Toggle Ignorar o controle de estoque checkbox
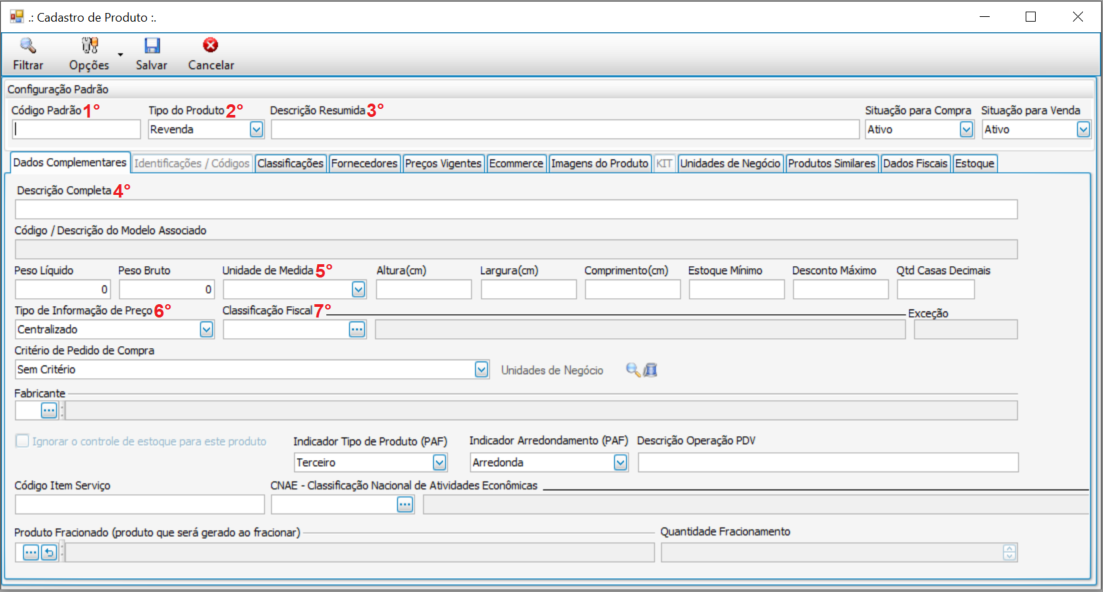Image resolution: width=1103 pixels, height=592 pixels. tap(23, 441)
